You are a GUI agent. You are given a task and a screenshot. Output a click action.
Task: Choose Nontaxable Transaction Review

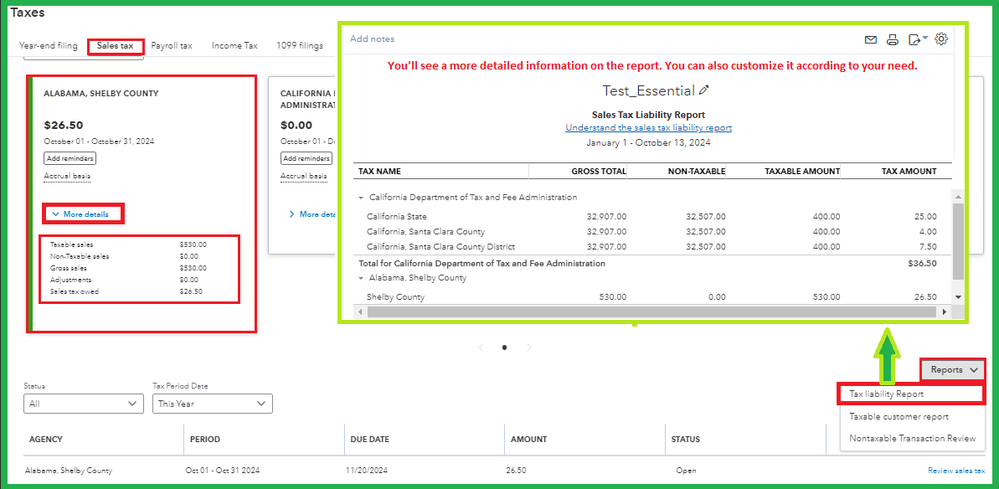coord(912,439)
